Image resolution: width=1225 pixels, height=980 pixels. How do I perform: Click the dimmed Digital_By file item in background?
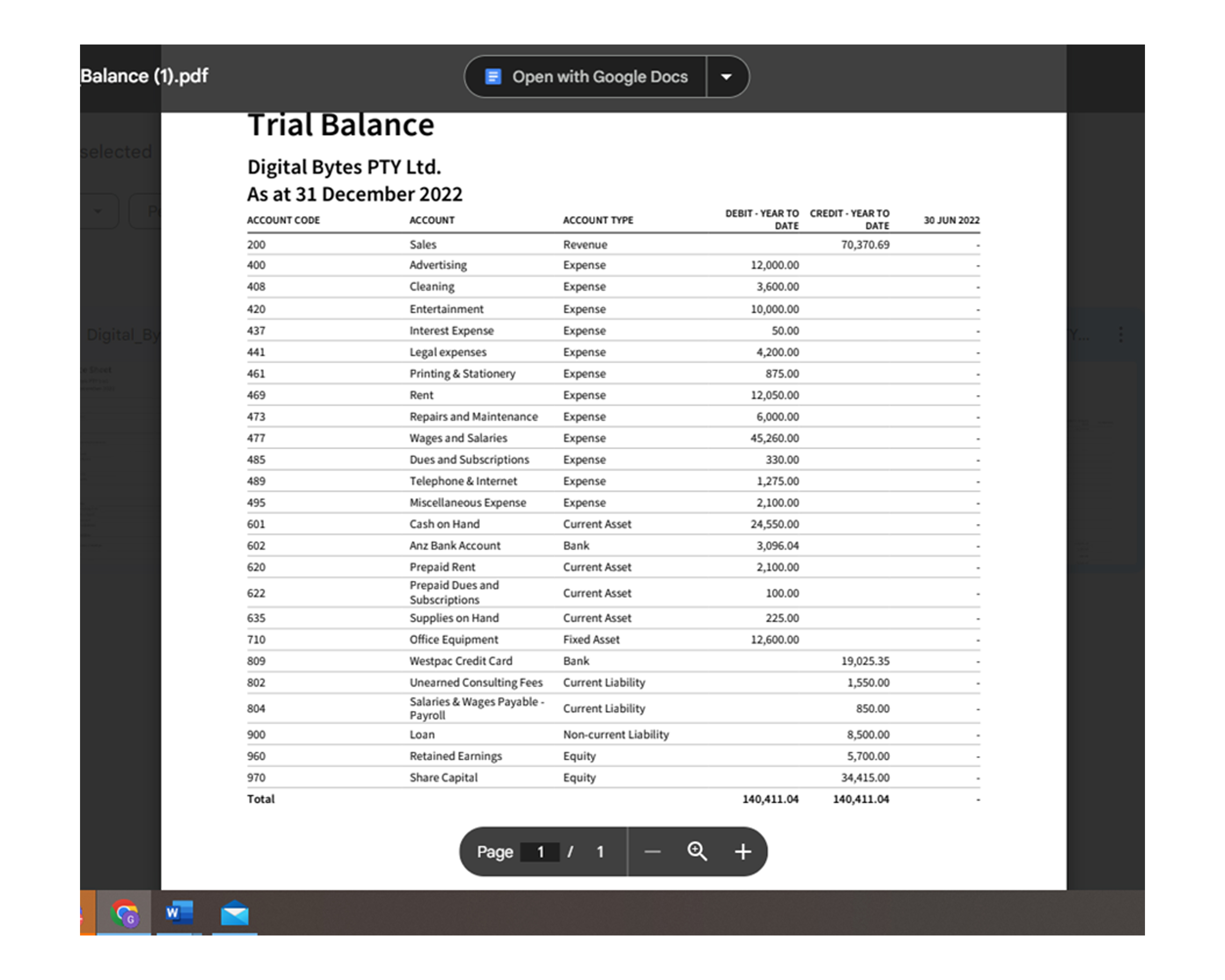click(123, 334)
